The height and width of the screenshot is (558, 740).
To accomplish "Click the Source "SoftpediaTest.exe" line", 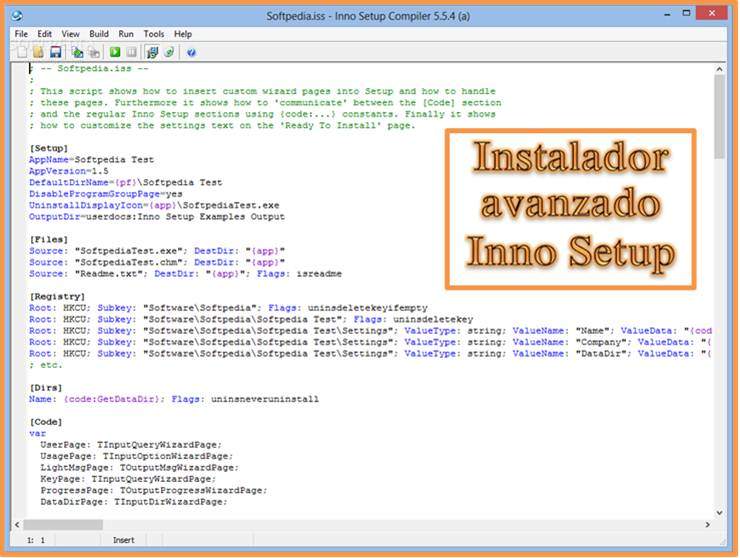I will (157, 251).
